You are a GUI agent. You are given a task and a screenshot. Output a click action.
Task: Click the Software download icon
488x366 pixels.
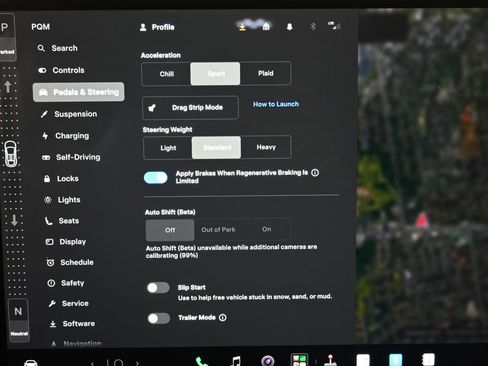click(x=53, y=324)
